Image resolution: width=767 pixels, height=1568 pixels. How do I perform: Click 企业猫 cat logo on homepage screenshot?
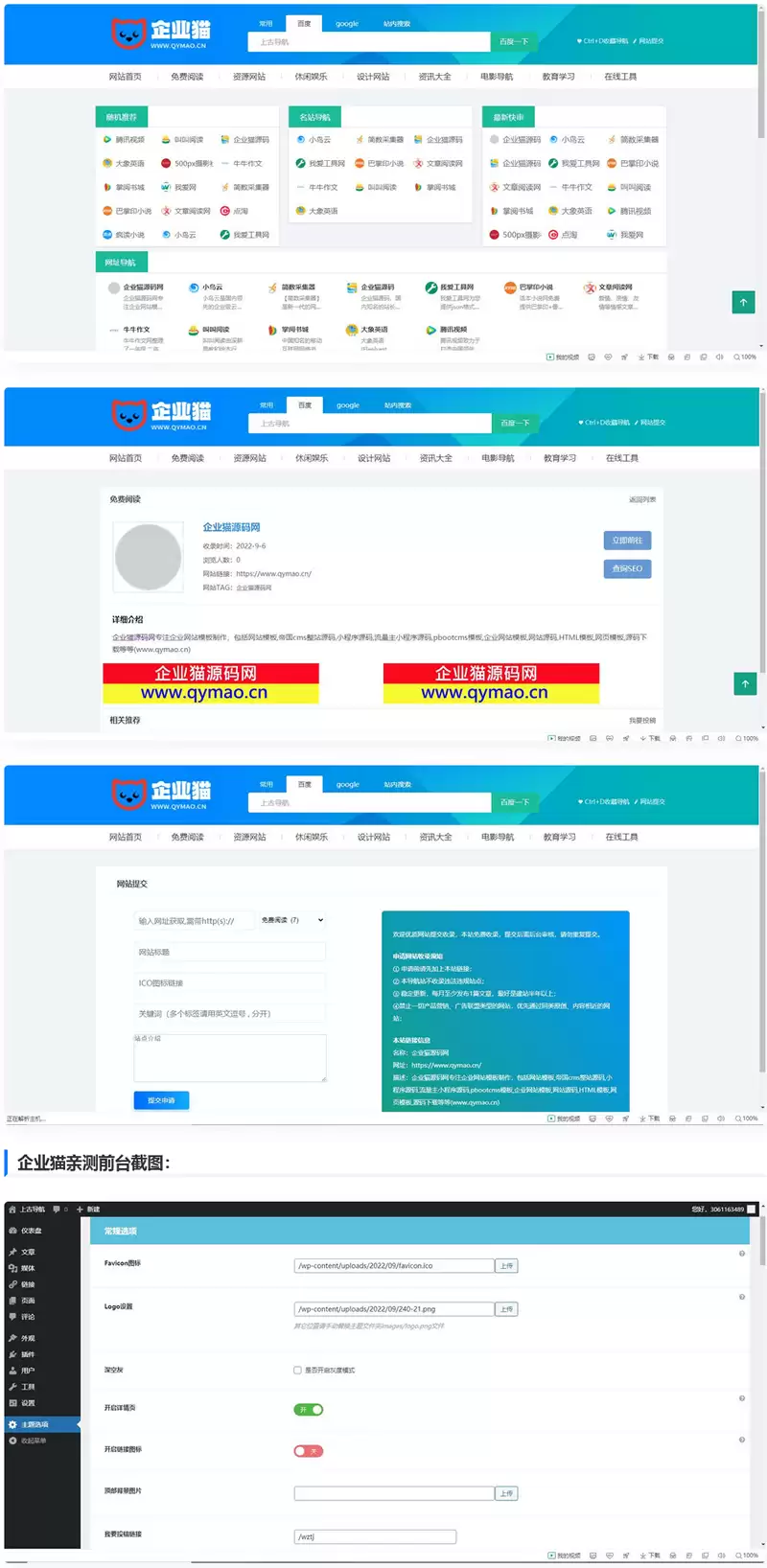click(161, 35)
